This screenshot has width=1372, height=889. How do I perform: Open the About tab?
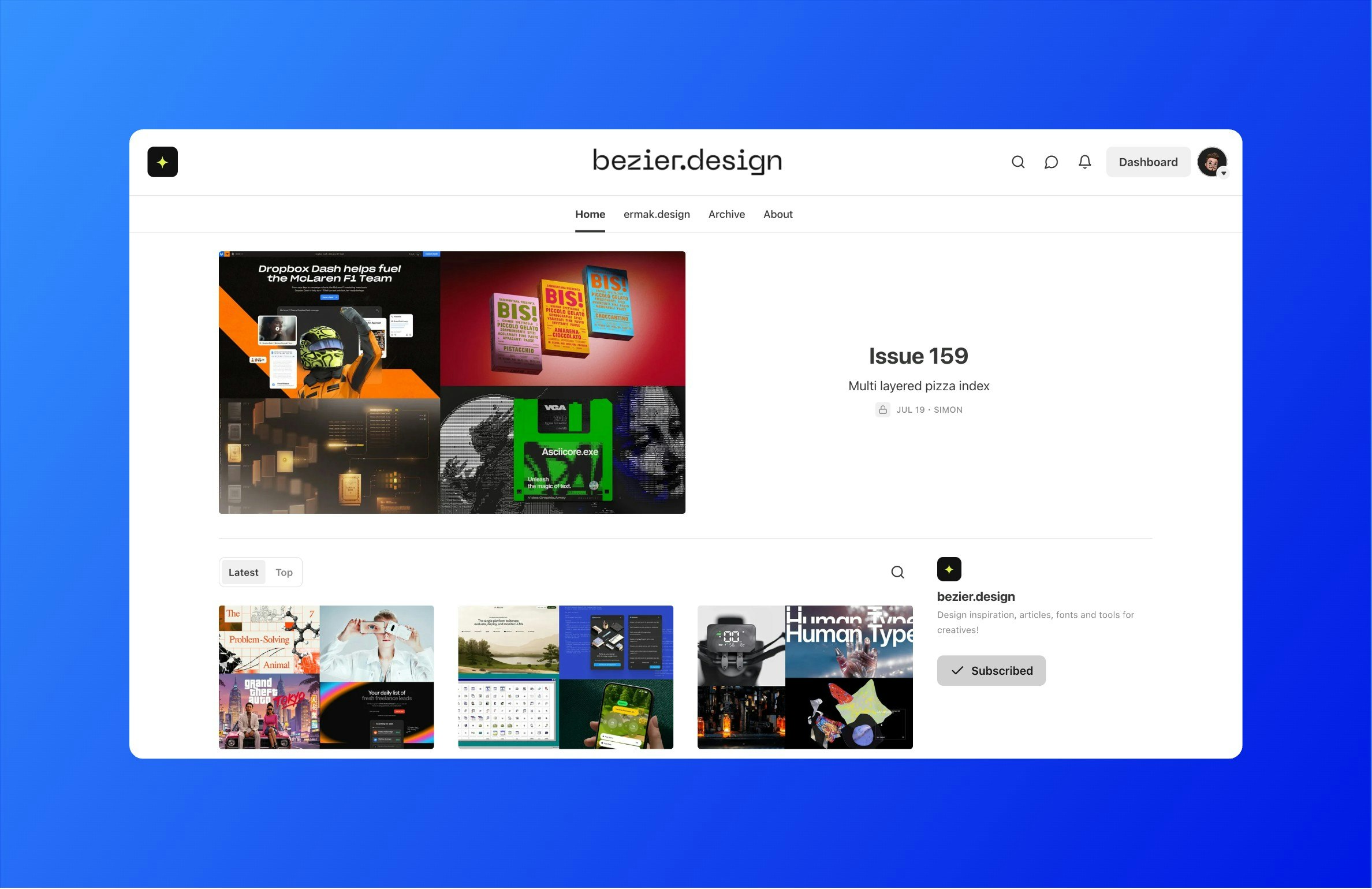pyautogui.click(x=778, y=214)
